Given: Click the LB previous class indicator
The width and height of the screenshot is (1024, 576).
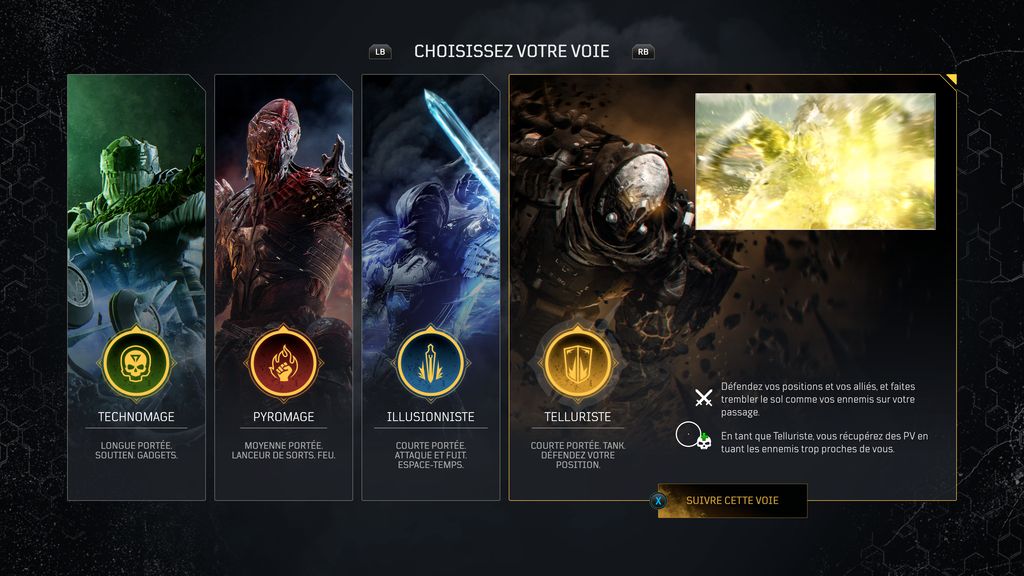Looking at the screenshot, I should (380, 52).
